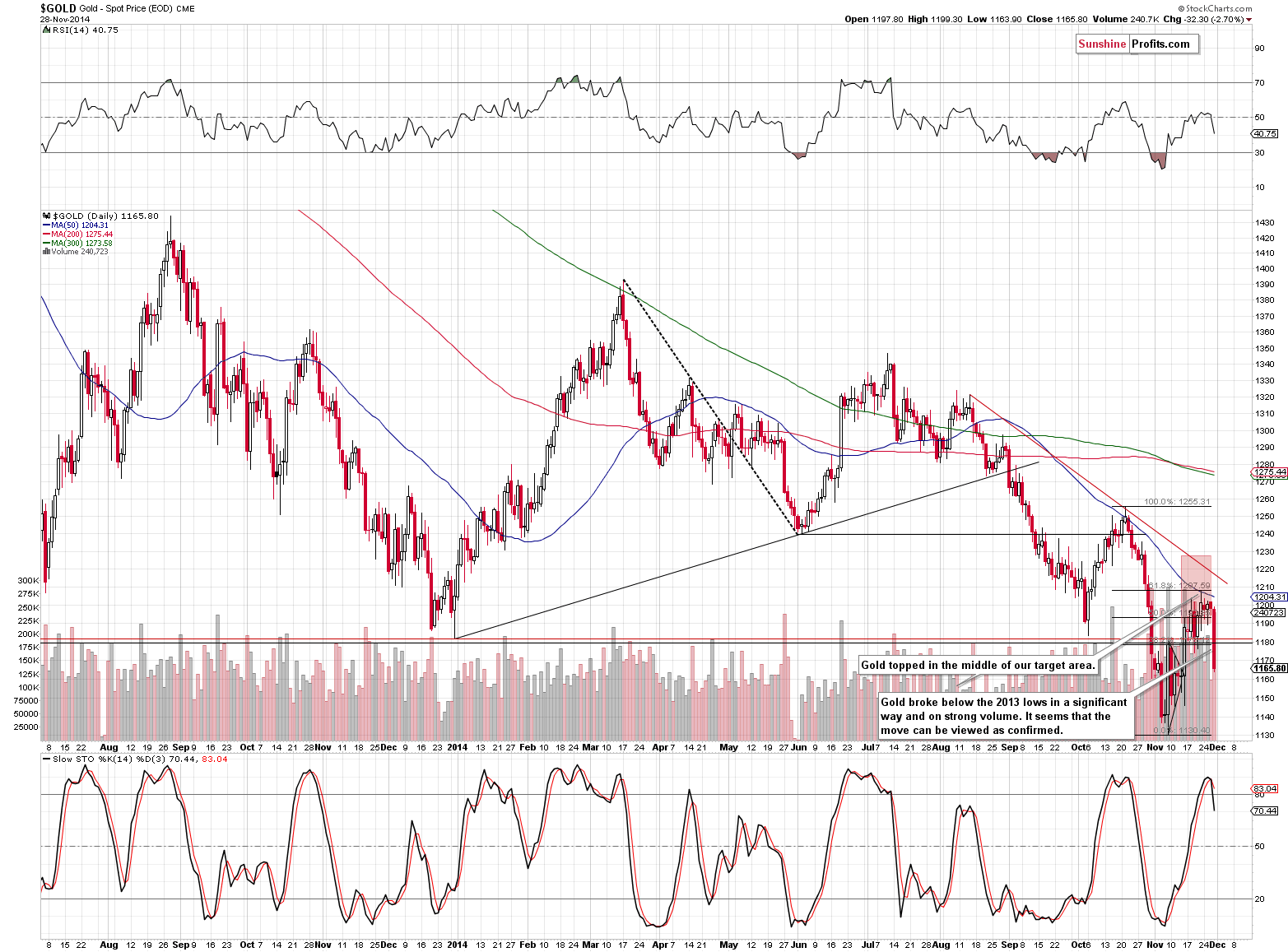Click the 0.0%: 1130.40 retracement label
This screenshot has height=952, width=1288.
pos(1182,731)
